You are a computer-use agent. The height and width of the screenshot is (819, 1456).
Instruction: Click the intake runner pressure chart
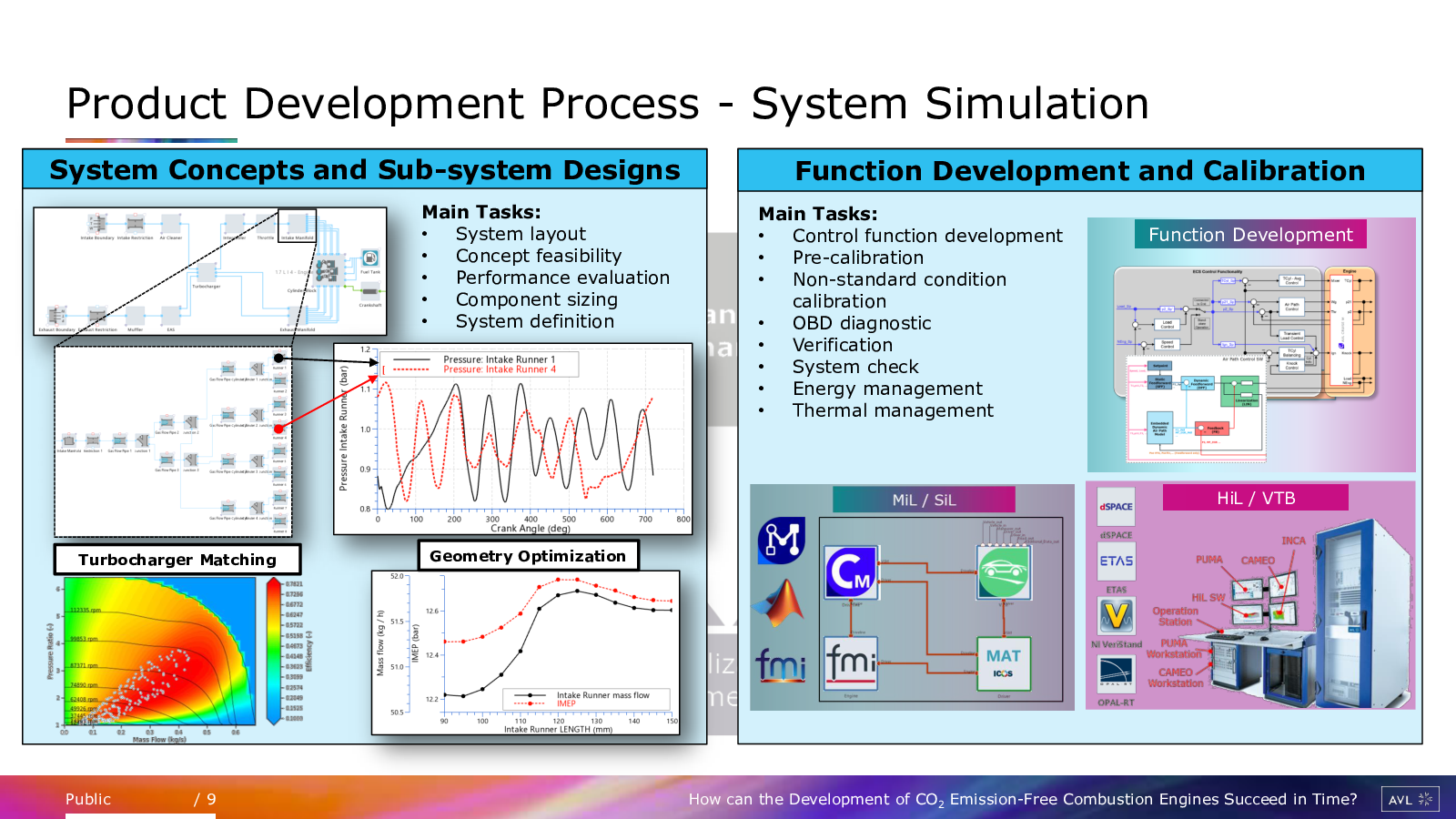point(513,439)
